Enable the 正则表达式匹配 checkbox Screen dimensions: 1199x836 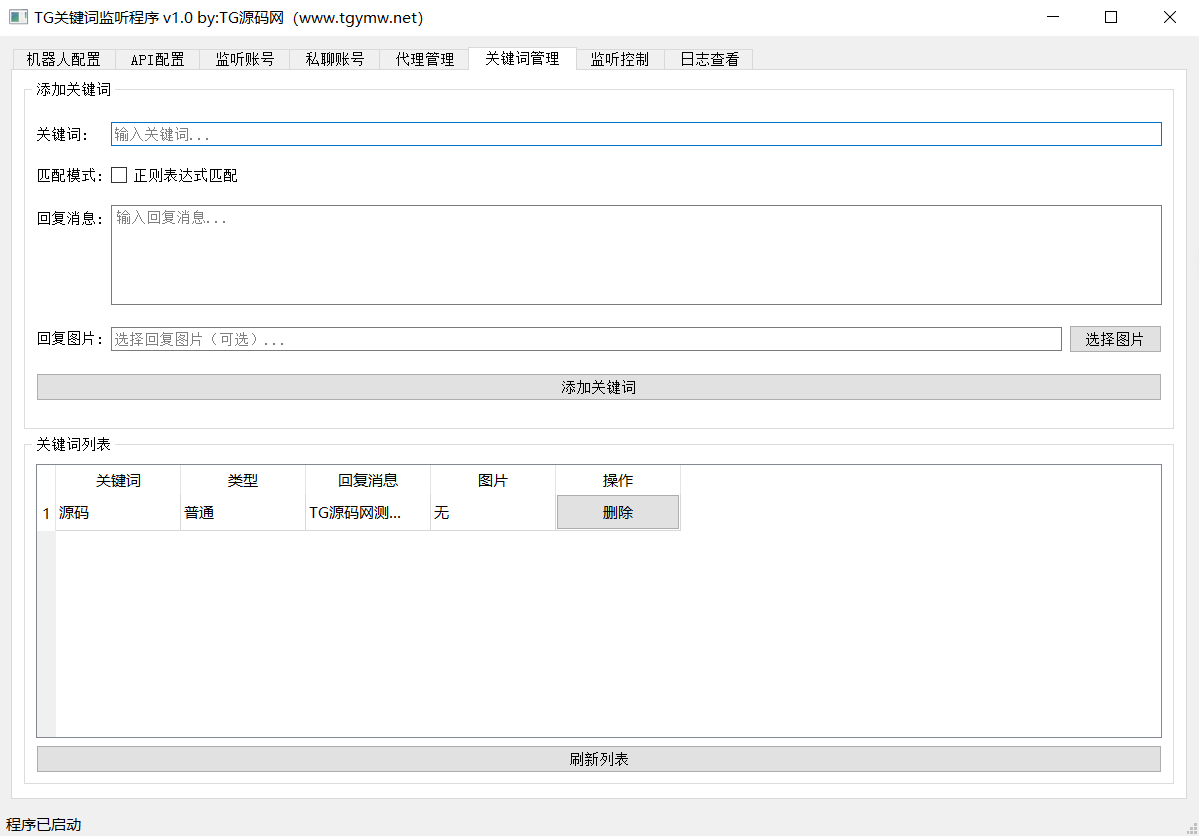pyautogui.click(x=119, y=175)
